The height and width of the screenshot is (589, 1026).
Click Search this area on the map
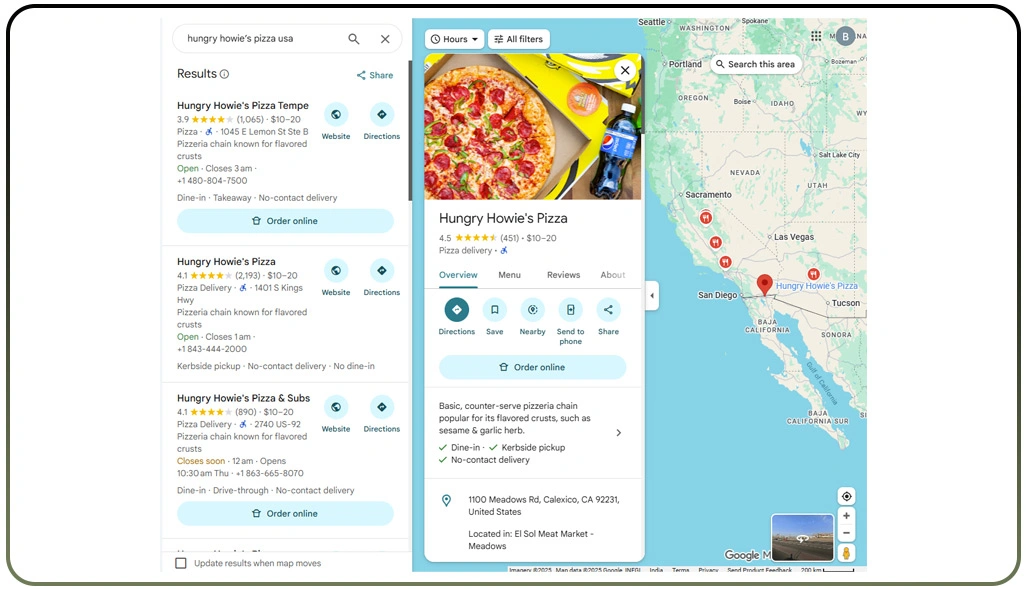pos(756,63)
